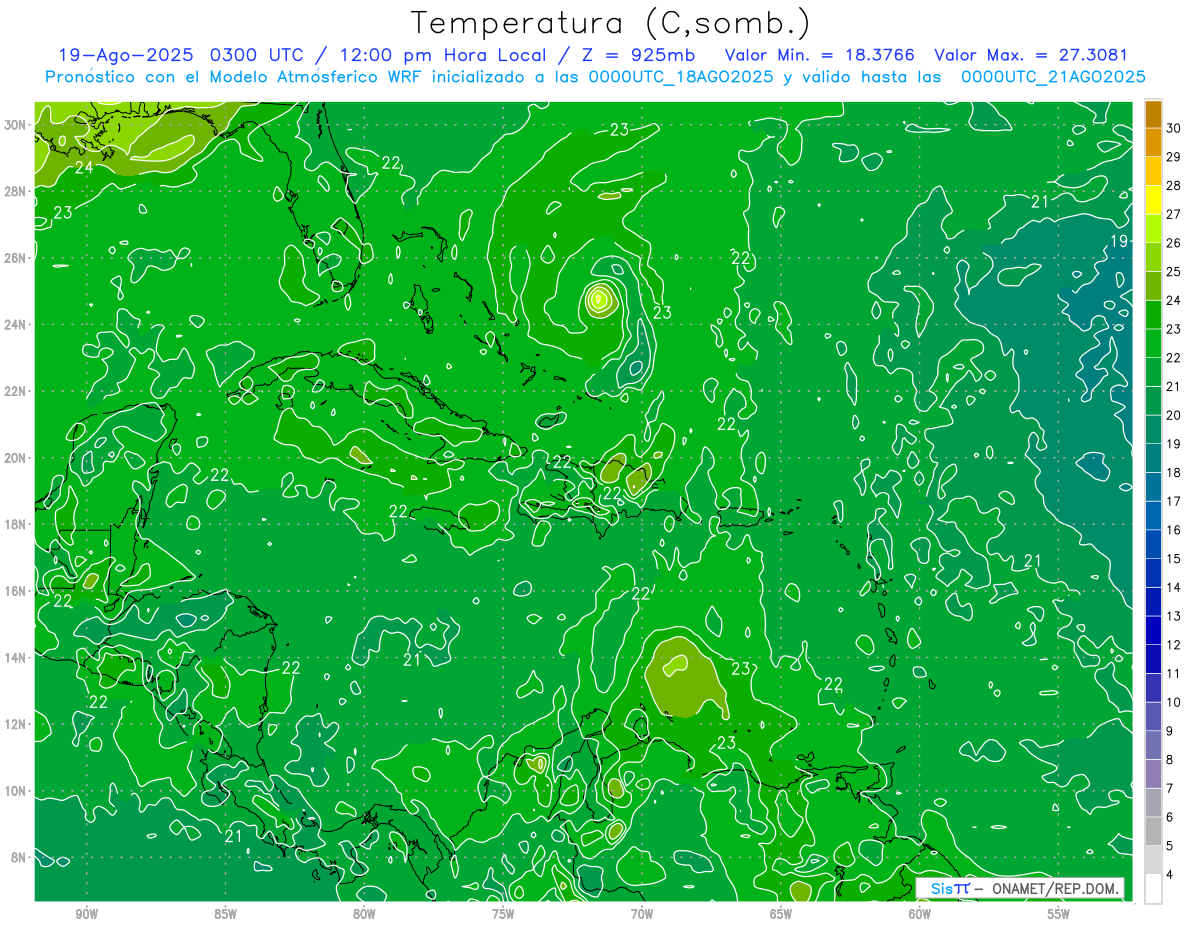Screen dimensions: 1200x927
Task: Click the 20N latitude axis label
Action: 15,458
